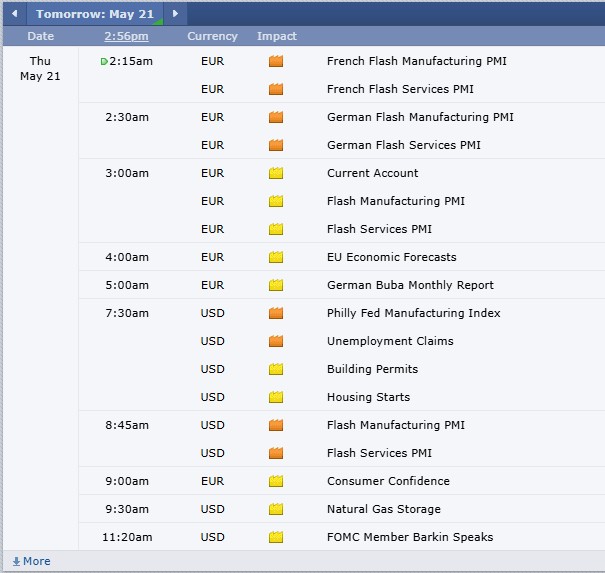605x573 pixels.
Task: Click German Buba Monthly Report impact icon
Action: 276,285
